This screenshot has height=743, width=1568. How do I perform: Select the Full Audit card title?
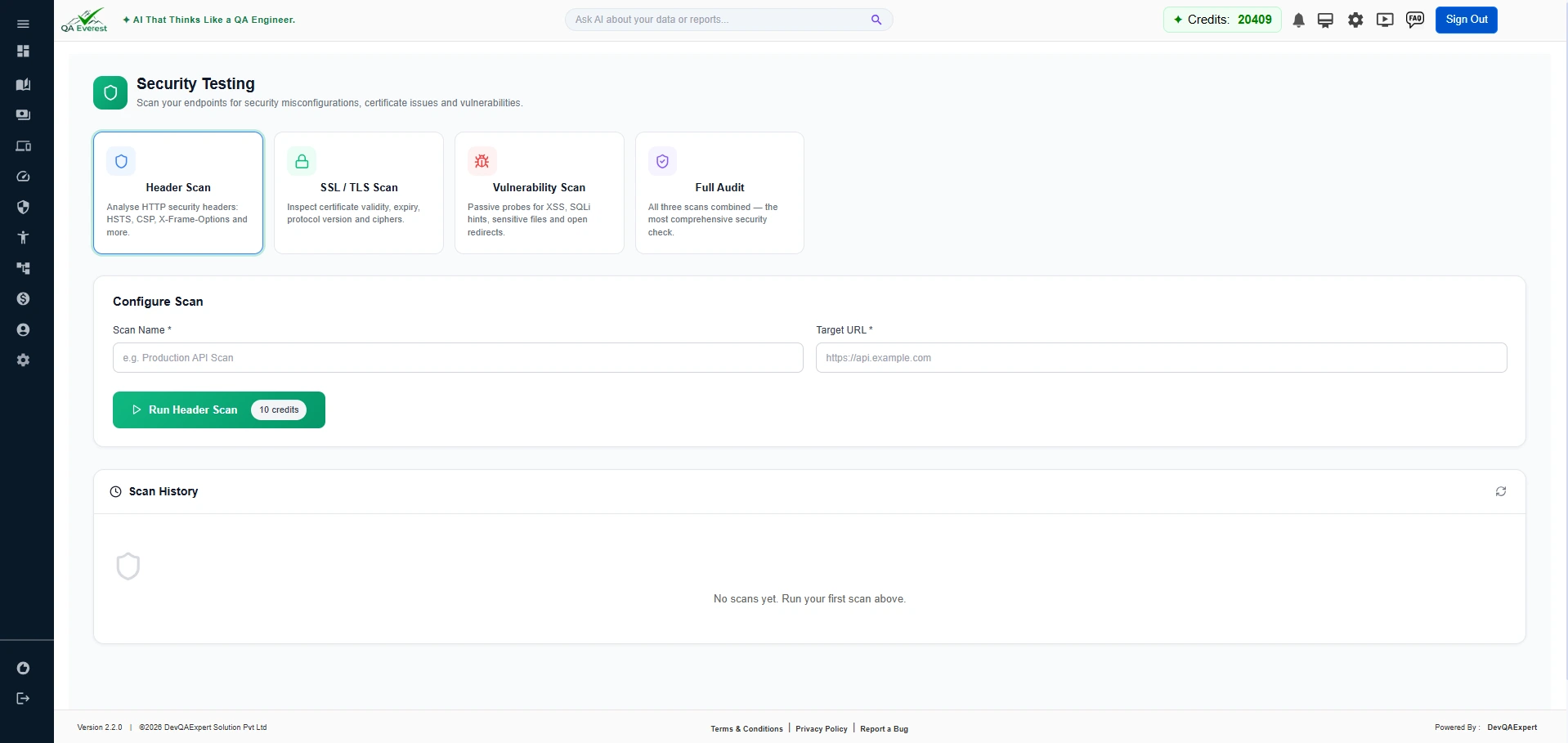719,187
